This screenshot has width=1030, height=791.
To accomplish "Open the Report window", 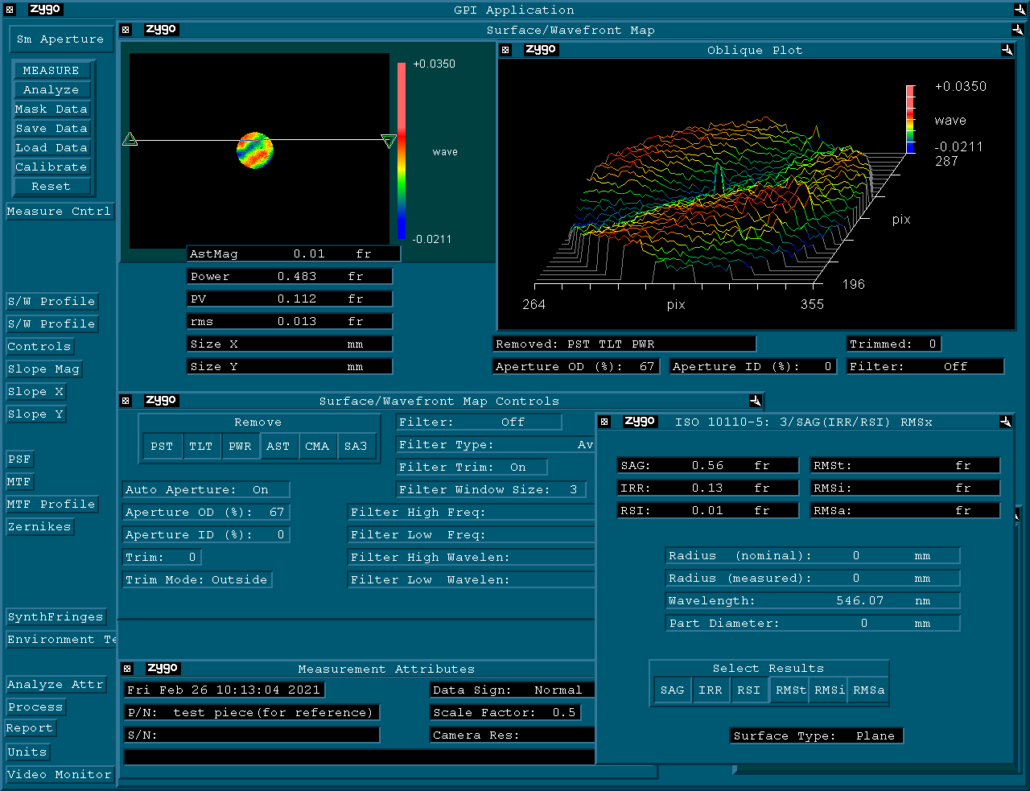I will (30, 728).
